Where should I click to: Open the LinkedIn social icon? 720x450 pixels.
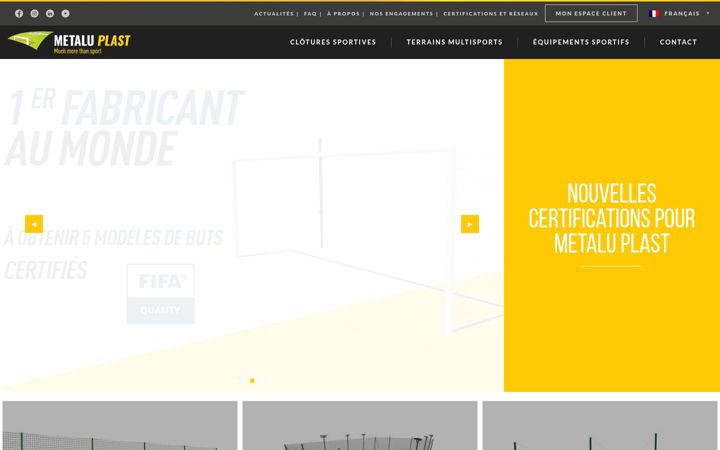click(50, 13)
